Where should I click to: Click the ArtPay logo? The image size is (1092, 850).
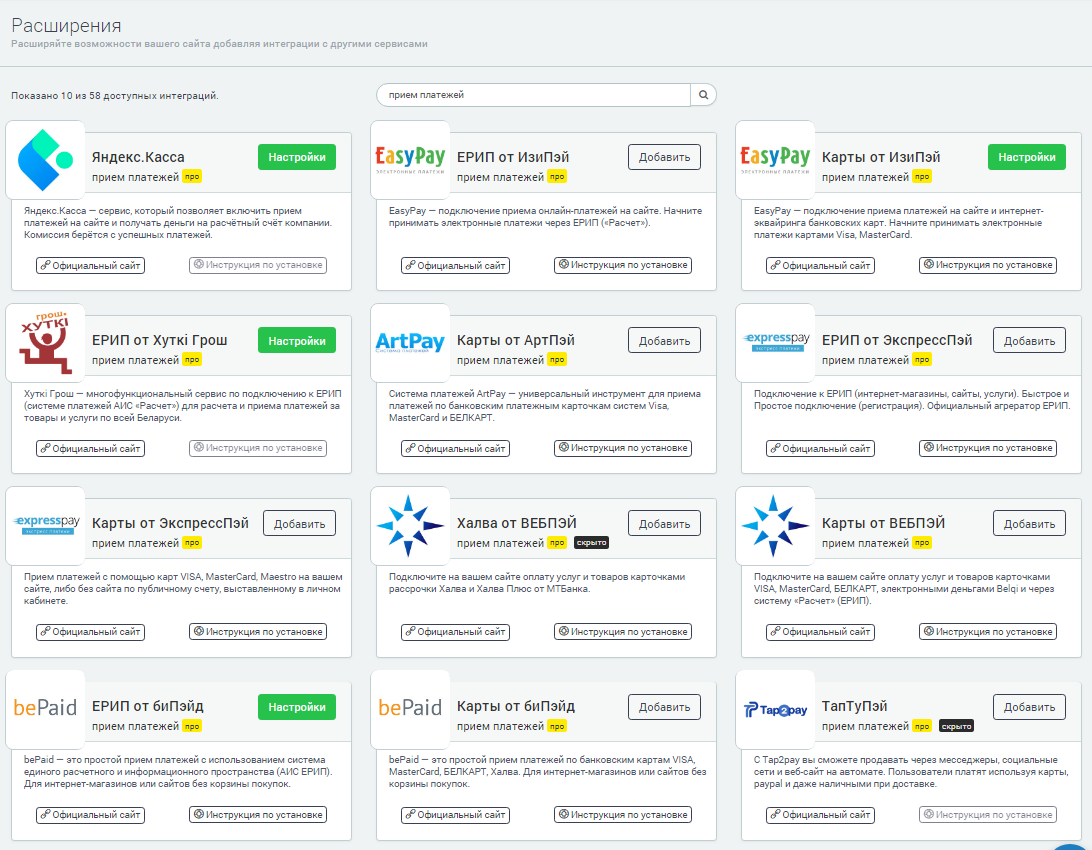pyautogui.click(x=410, y=343)
